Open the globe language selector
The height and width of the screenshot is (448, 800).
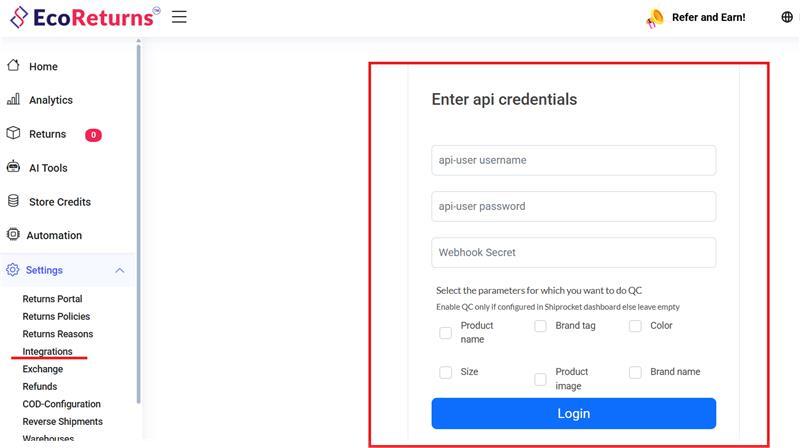[787, 17]
